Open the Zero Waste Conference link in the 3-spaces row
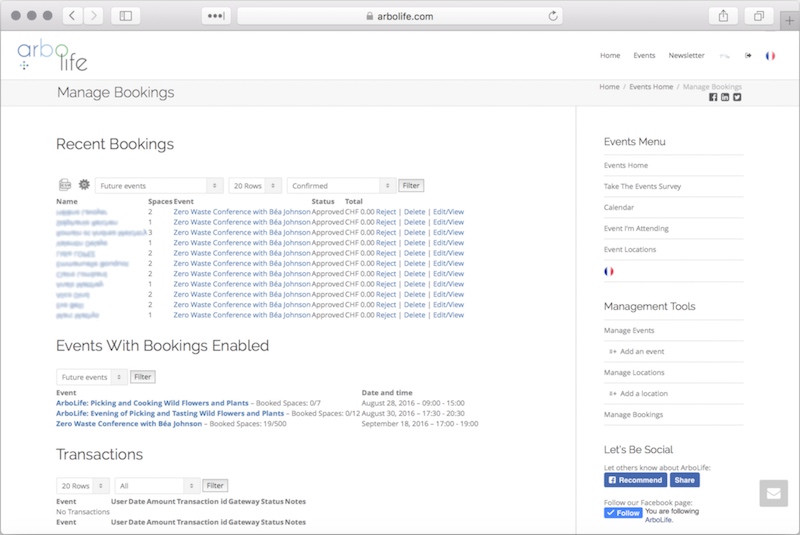Image resolution: width=800 pixels, height=535 pixels. (x=242, y=233)
